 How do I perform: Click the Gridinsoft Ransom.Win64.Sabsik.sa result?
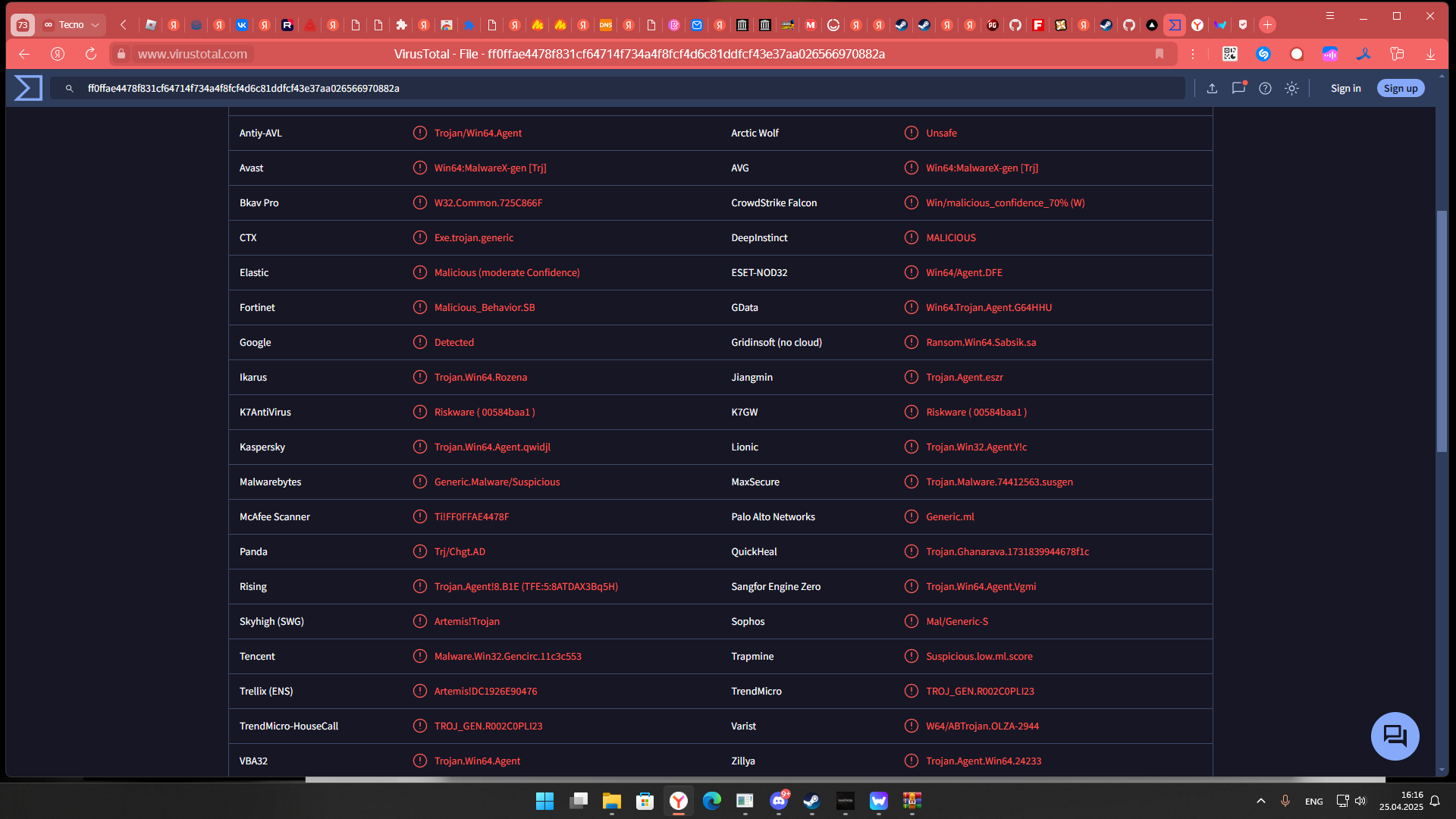(x=981, y=342)
